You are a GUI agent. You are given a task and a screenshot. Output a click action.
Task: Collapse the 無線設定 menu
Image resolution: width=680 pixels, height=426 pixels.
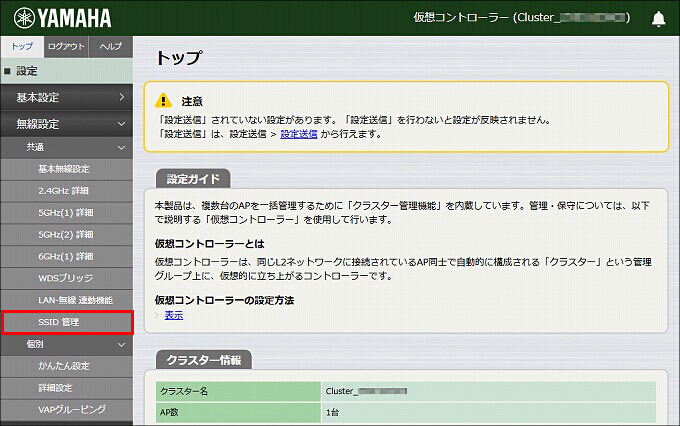(x=67, y=124)
